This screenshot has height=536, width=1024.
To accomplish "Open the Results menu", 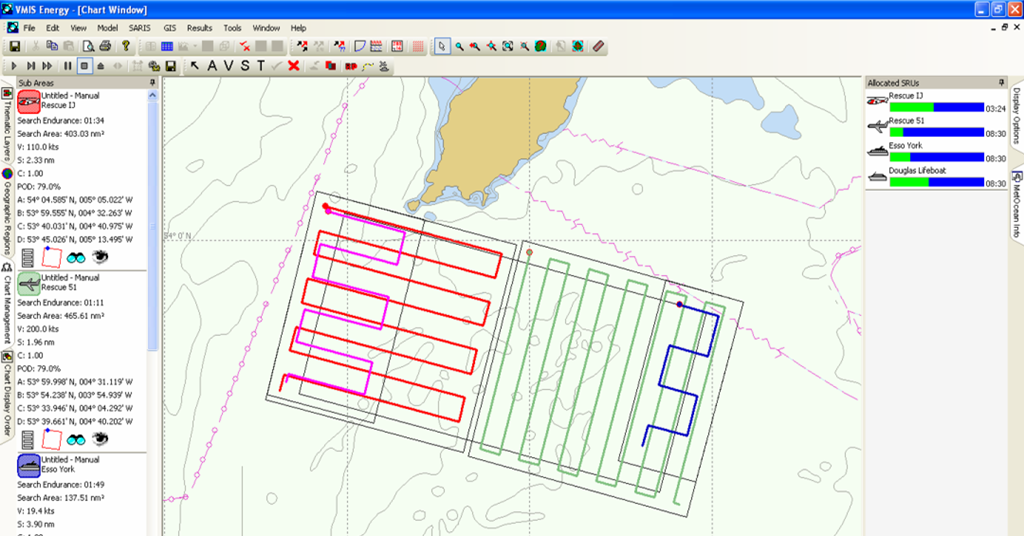I will [x=199, y=28].
